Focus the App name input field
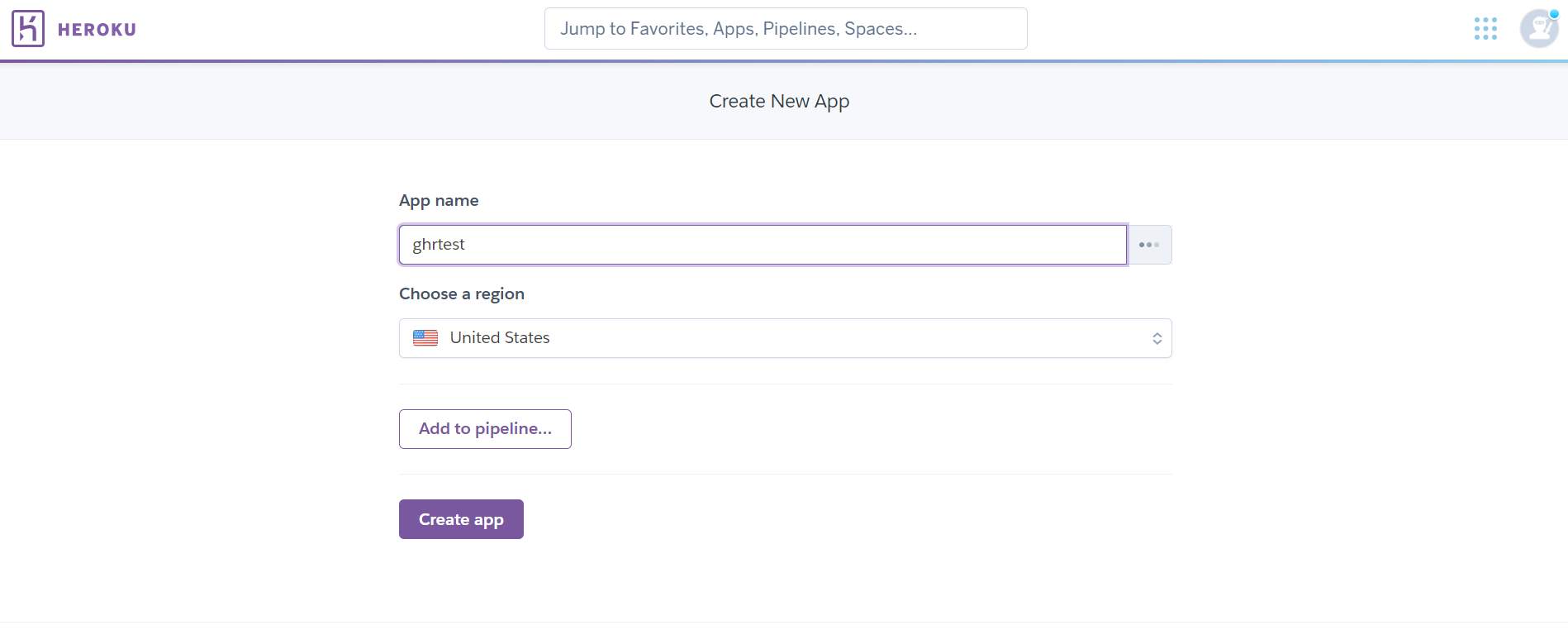This screenshot has height=630, width=1568. [x=763, y=245]
